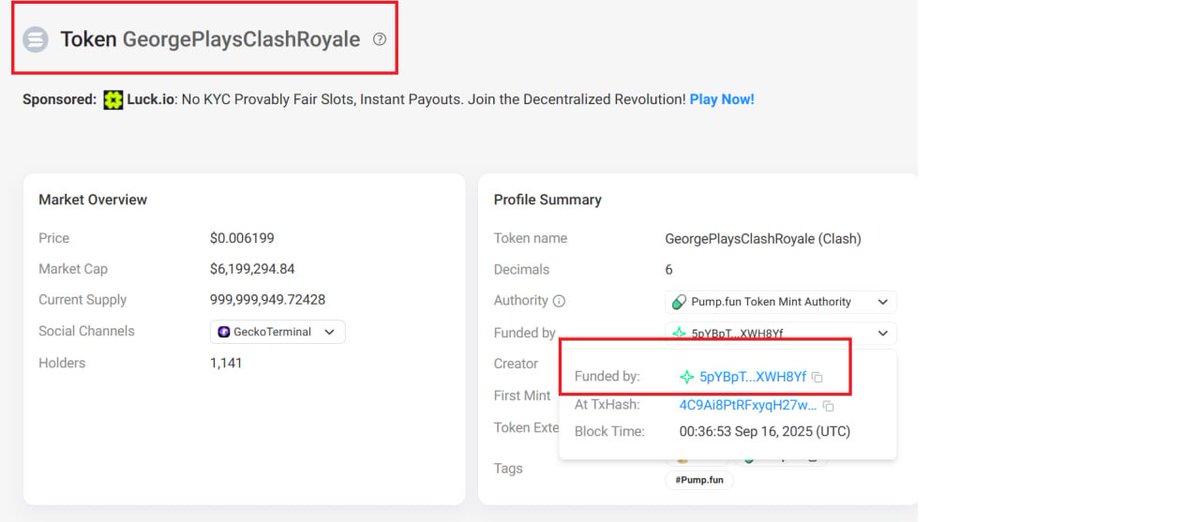
Task: Click the Creator label
Action: click(x=516, y=364)
